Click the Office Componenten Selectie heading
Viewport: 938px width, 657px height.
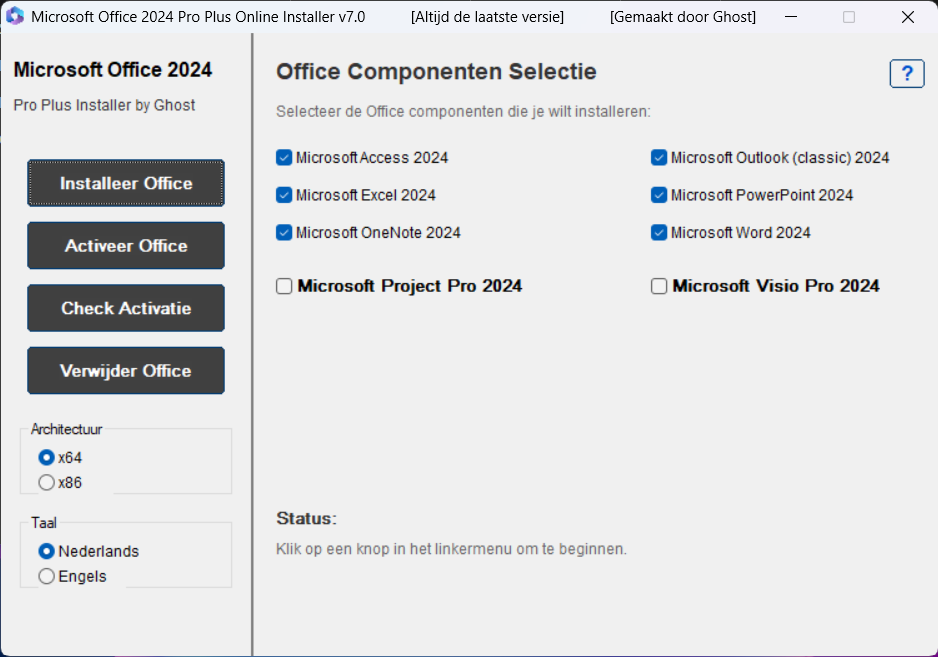(436, 72)
